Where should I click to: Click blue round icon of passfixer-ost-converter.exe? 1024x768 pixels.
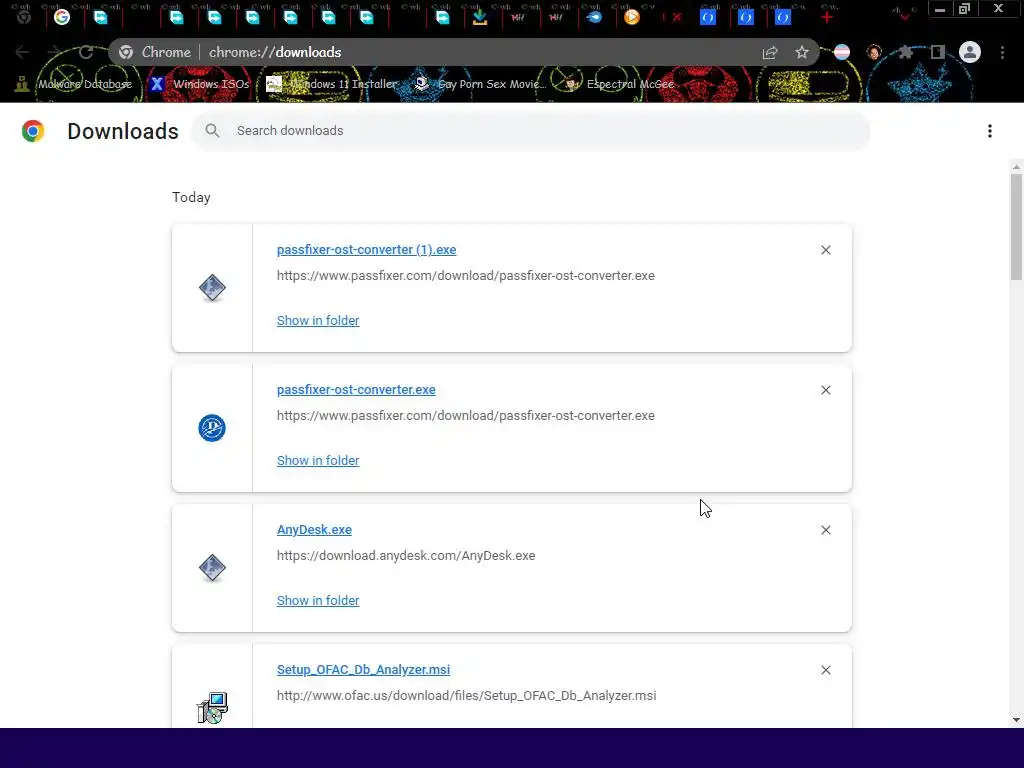click(x=212, y=428)
